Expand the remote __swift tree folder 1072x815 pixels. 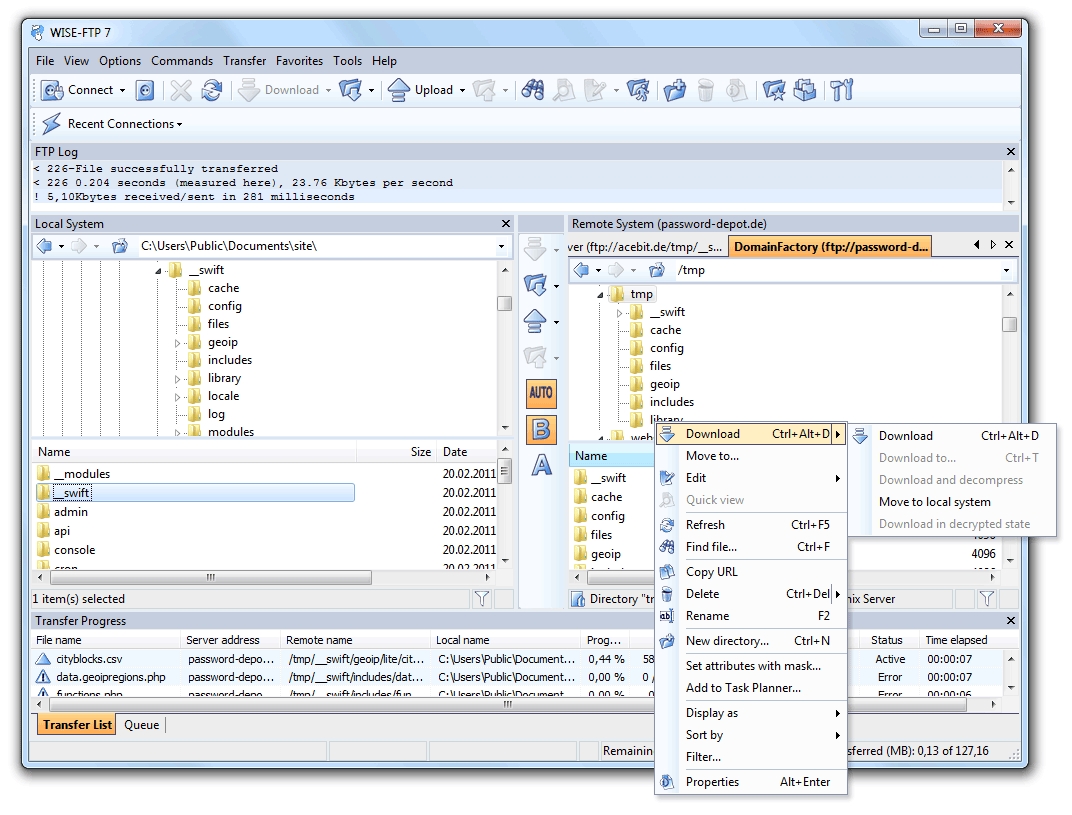point(620,313)
